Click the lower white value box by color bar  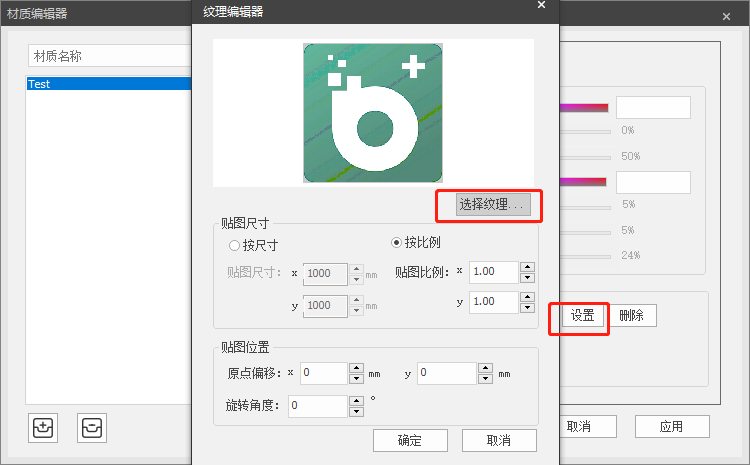(653, 182)
